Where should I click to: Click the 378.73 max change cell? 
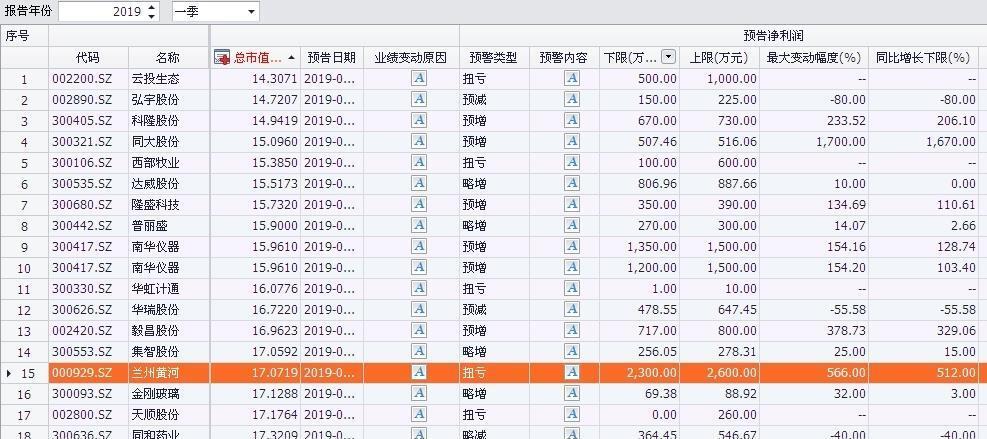click(x=814, y=331)
